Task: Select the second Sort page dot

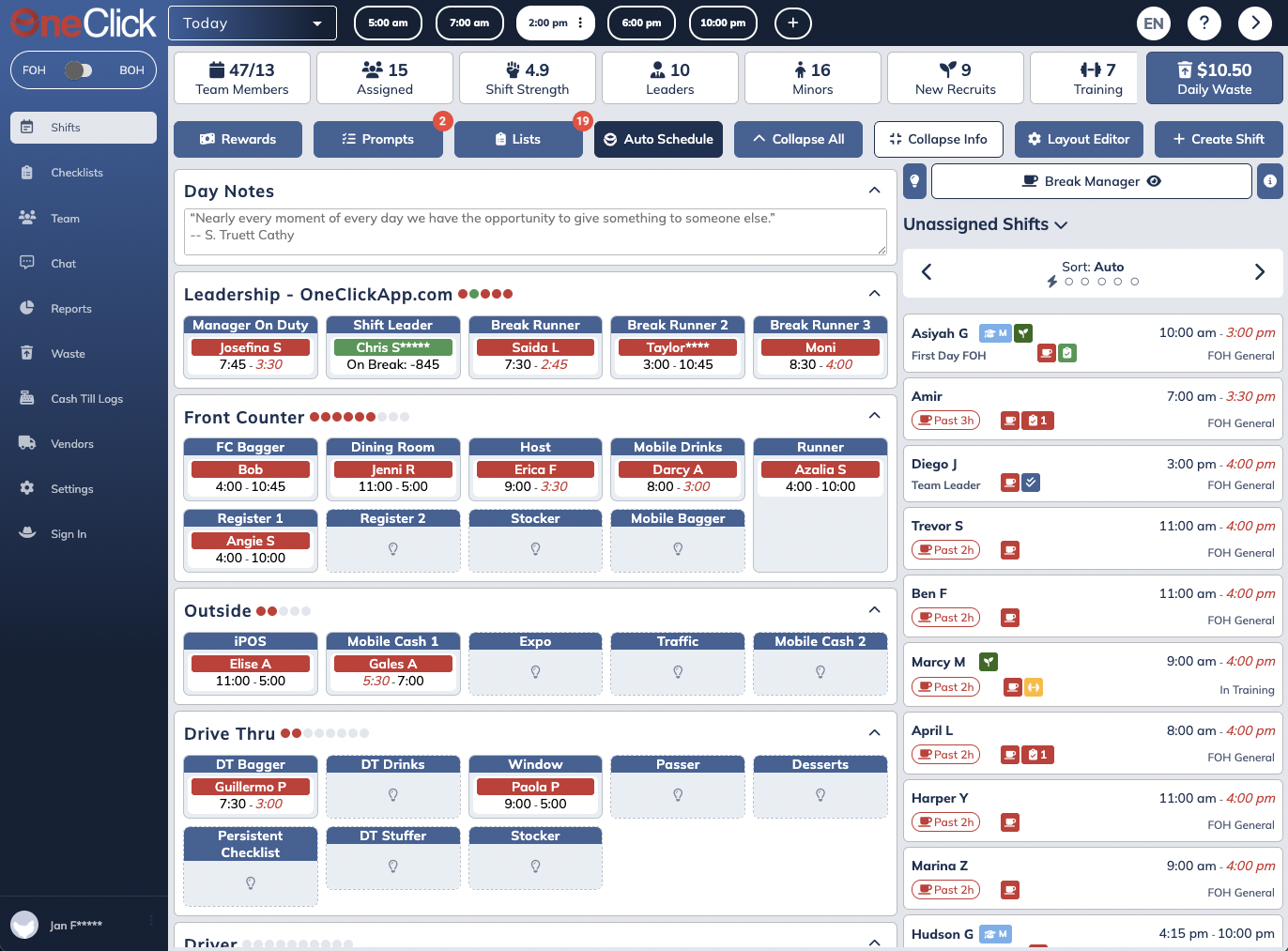Action: pyautogui.click(x=1085, y=282)
